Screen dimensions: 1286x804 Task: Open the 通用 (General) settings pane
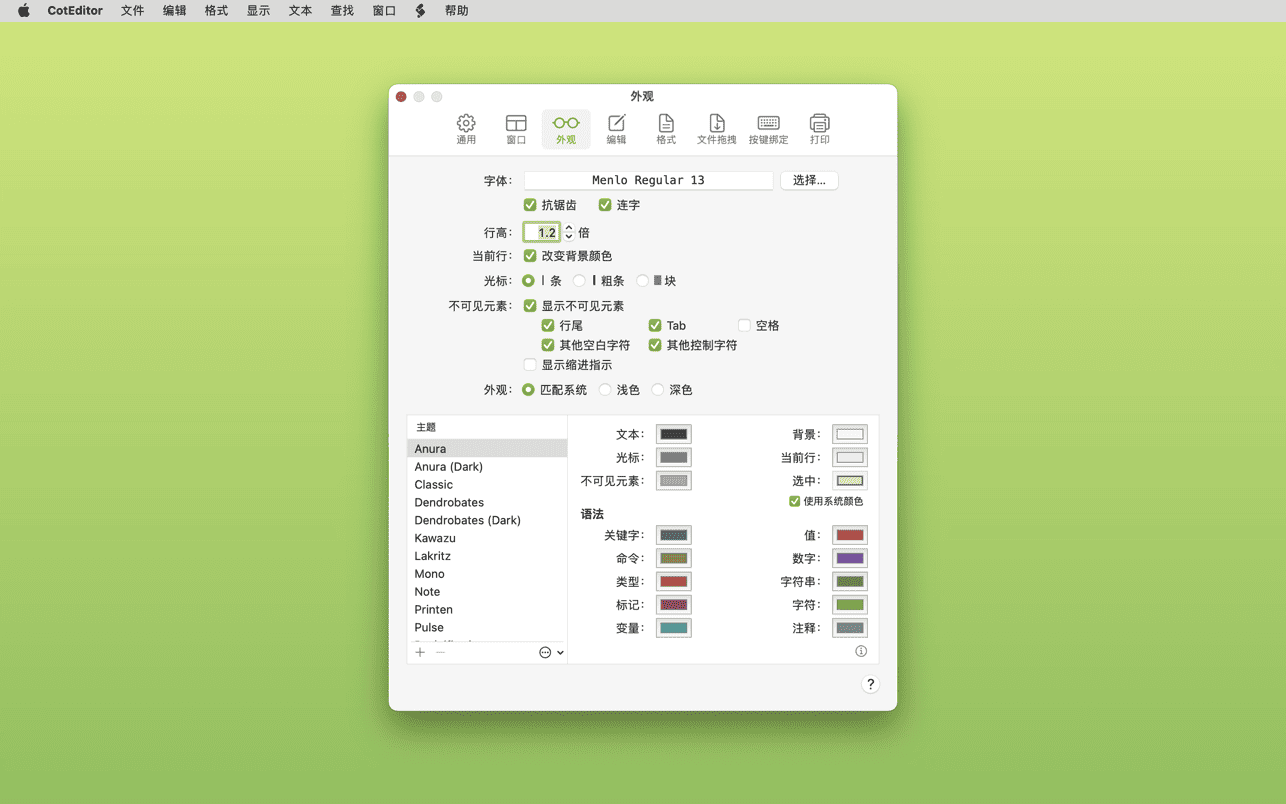coord(466,129)
